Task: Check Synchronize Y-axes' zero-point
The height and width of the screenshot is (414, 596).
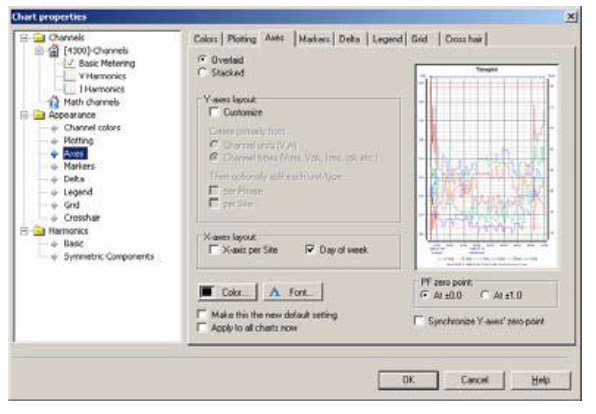Action: point(419,321)
